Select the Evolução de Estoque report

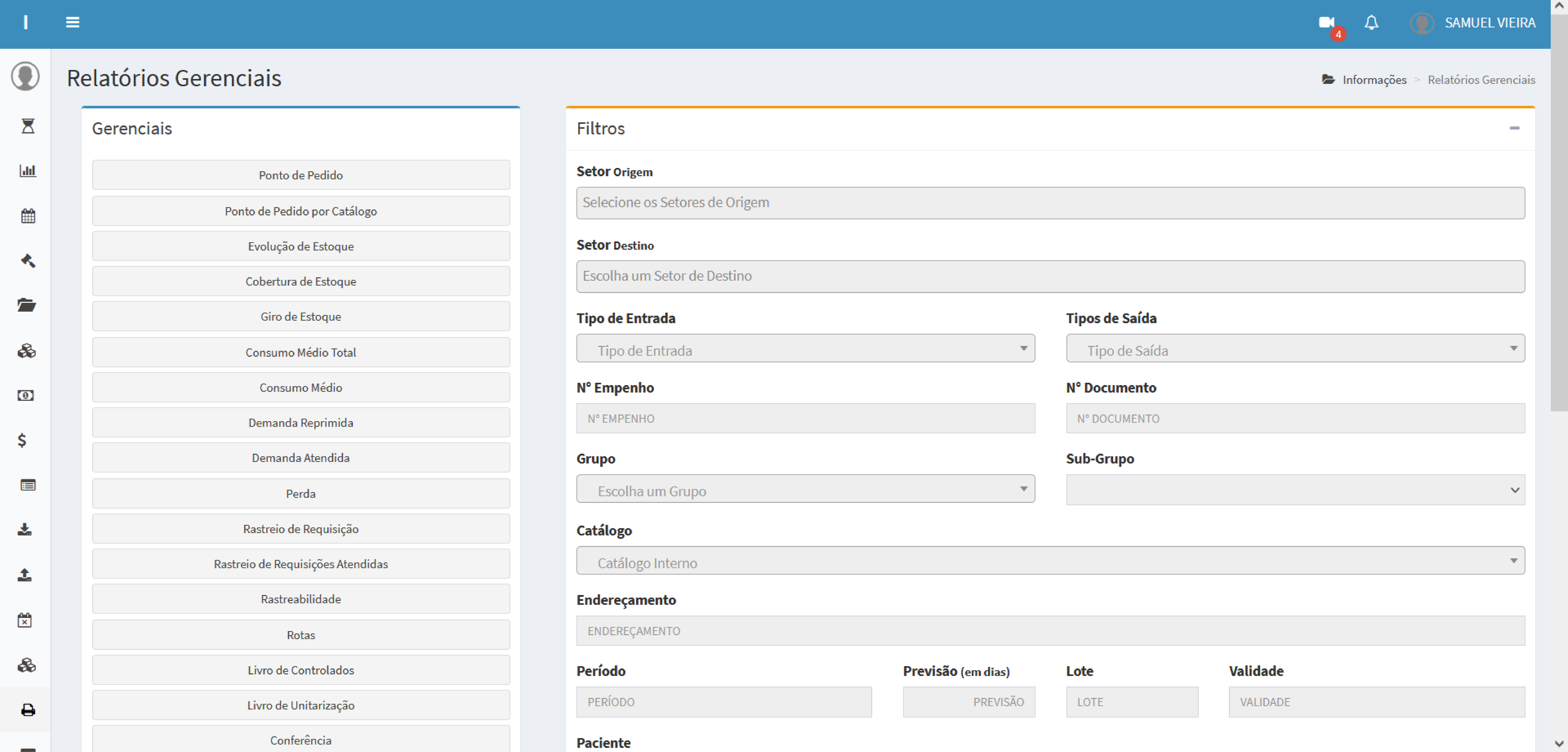point(301,246)
